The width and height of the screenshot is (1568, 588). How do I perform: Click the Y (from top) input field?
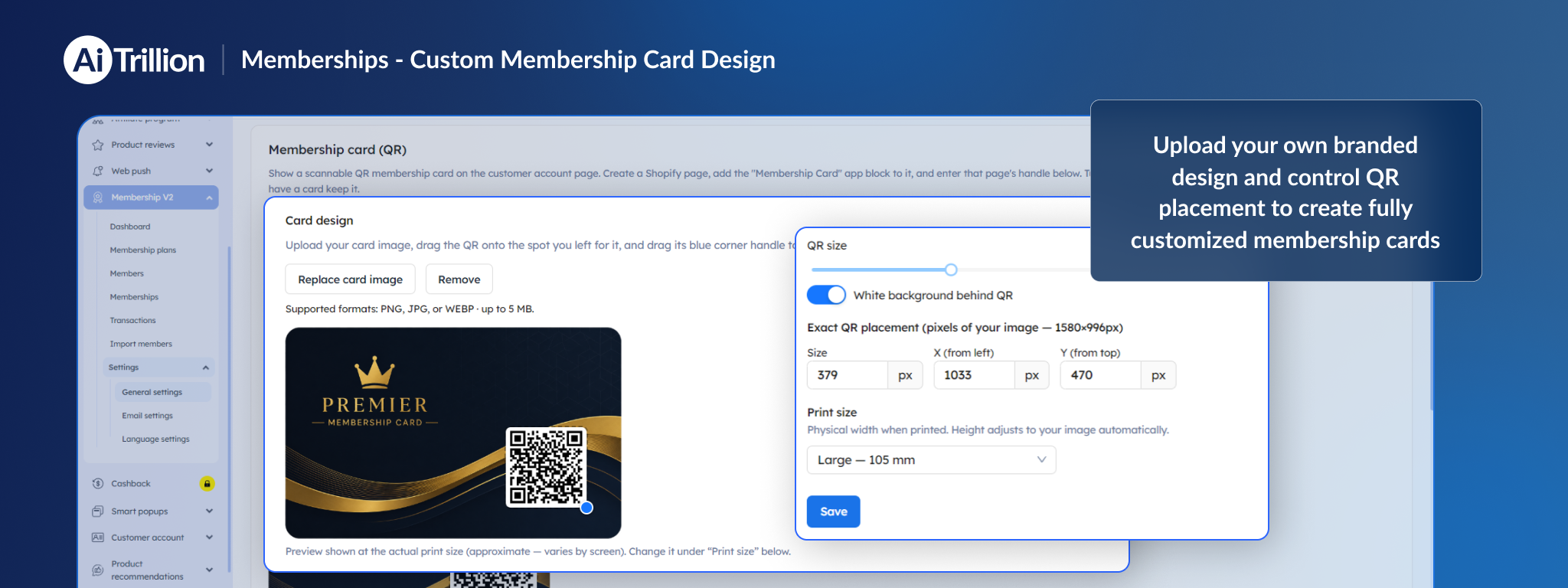1101,375
